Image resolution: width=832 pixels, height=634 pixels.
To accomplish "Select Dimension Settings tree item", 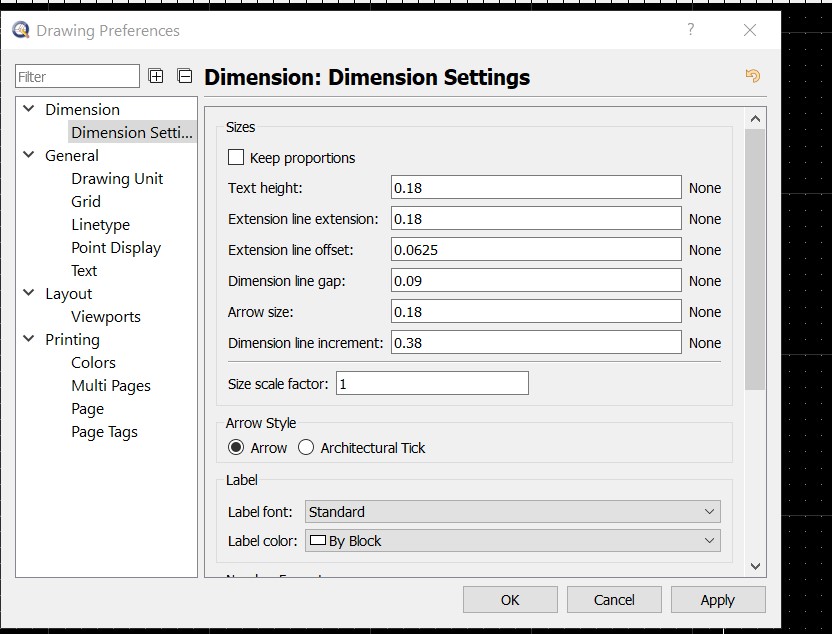I will click(x=132, y=132).
